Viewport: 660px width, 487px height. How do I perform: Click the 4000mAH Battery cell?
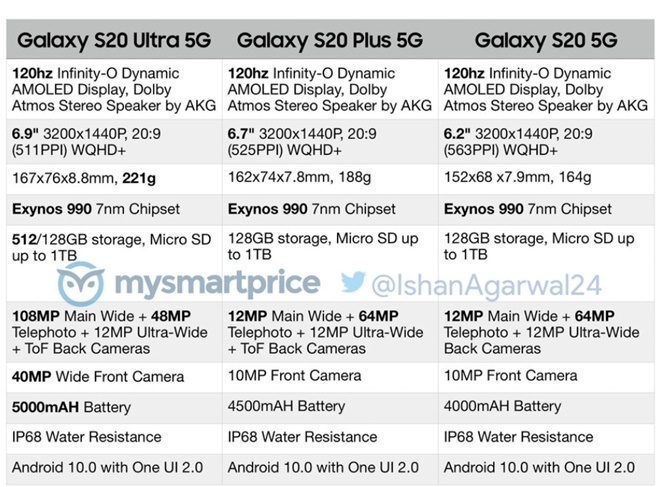click(546, 407)
